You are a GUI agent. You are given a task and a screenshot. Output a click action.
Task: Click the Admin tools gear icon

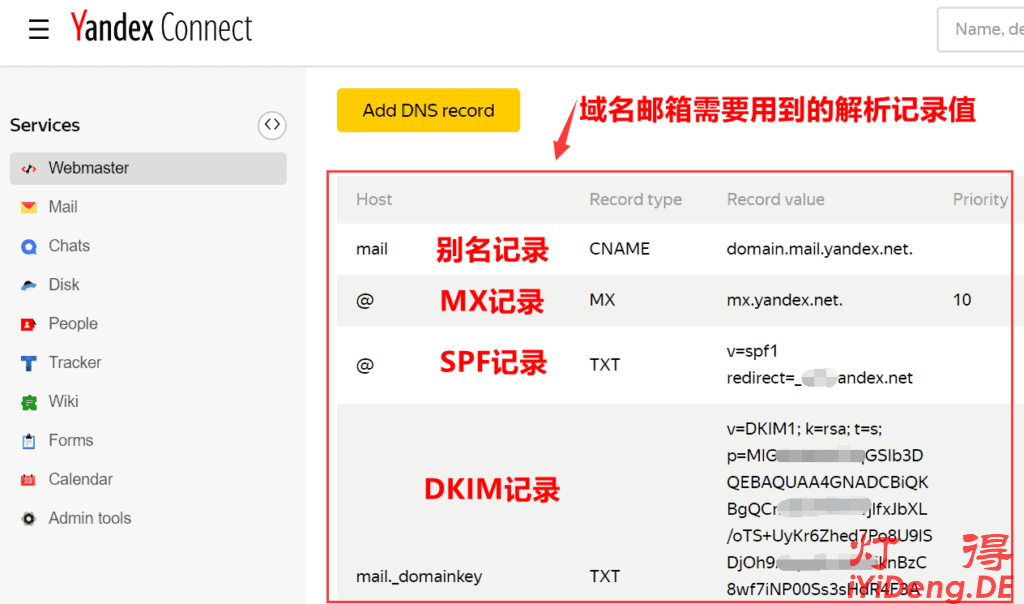click(29, 519)
